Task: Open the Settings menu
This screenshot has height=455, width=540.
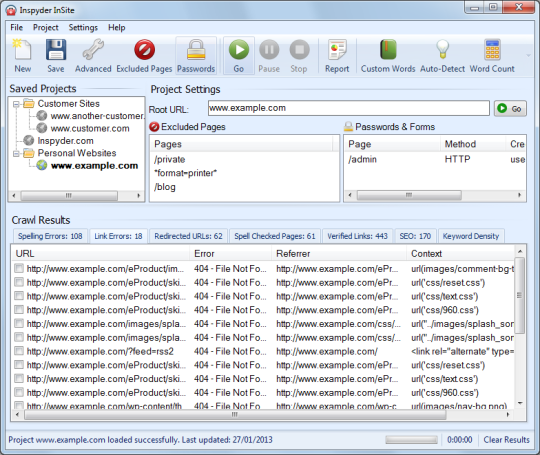Action: click(x=83, y=28)
